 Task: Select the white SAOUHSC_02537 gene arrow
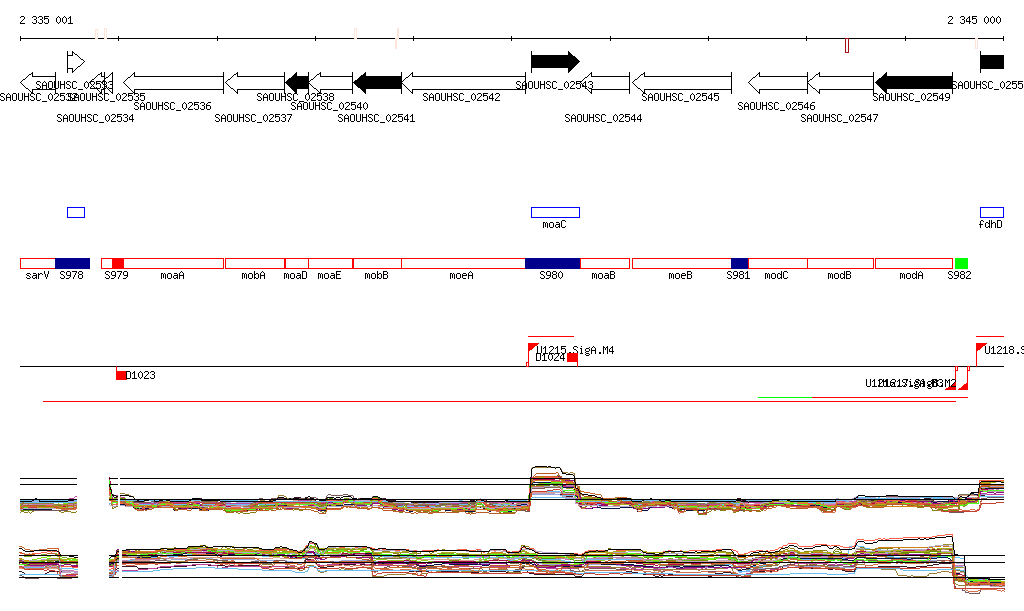255,82
